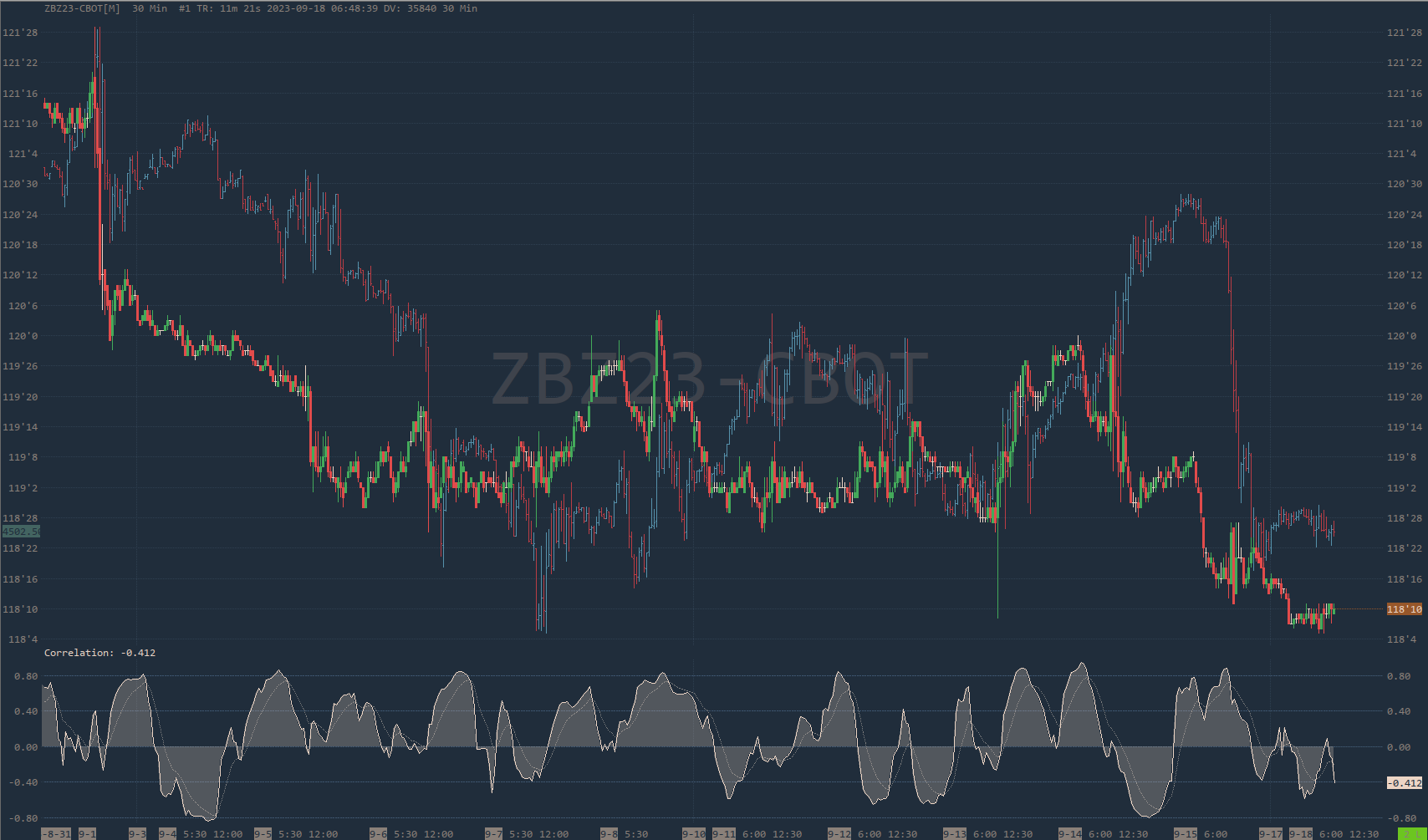Click 0.40 on the right correlation scale
The height and width of the screenshot is (840, 1428).
tap(1399, 711)
